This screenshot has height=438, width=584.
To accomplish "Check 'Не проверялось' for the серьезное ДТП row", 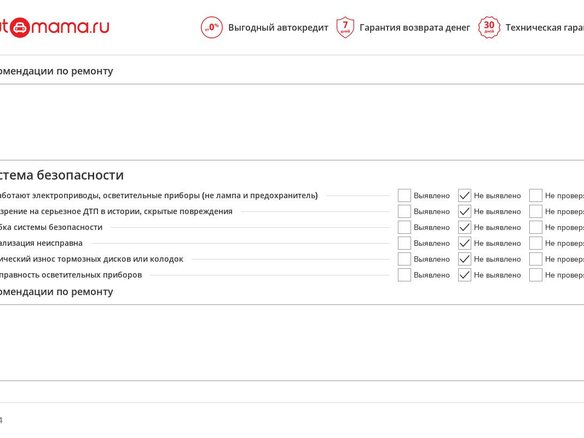I will click(536, 211).
